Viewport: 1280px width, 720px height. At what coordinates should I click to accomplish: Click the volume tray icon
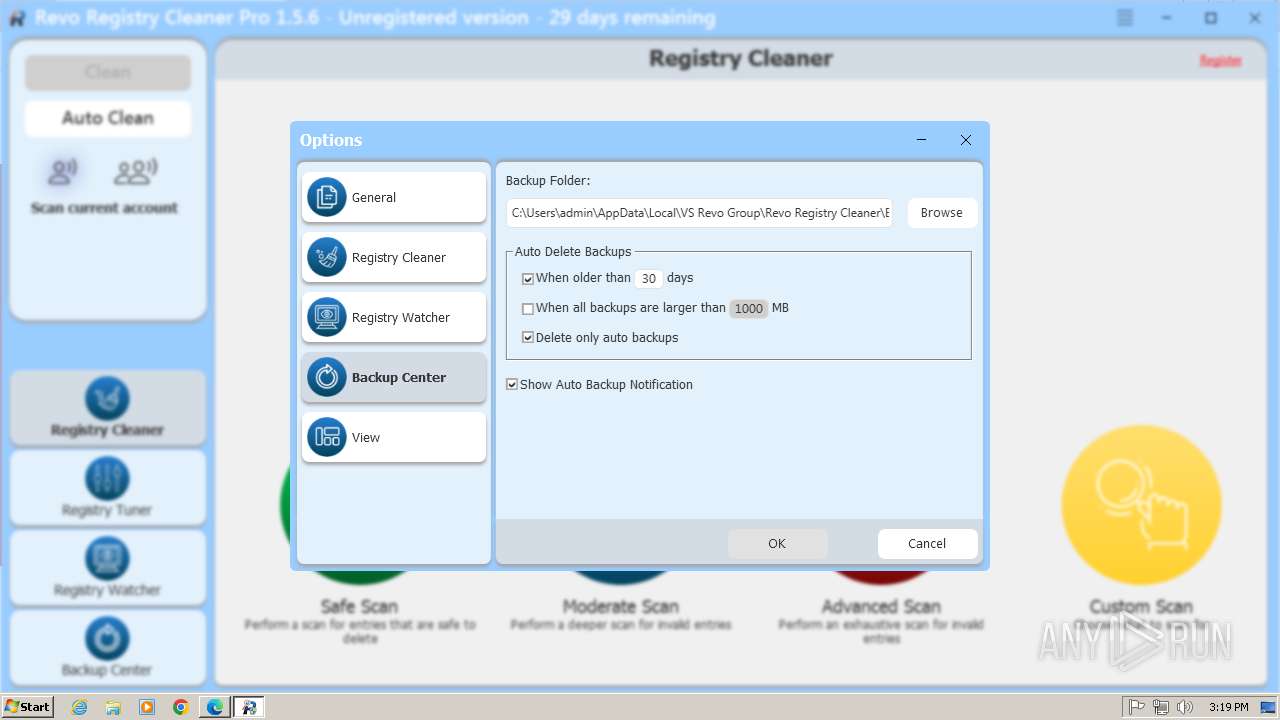click(x=1184, y=707)
